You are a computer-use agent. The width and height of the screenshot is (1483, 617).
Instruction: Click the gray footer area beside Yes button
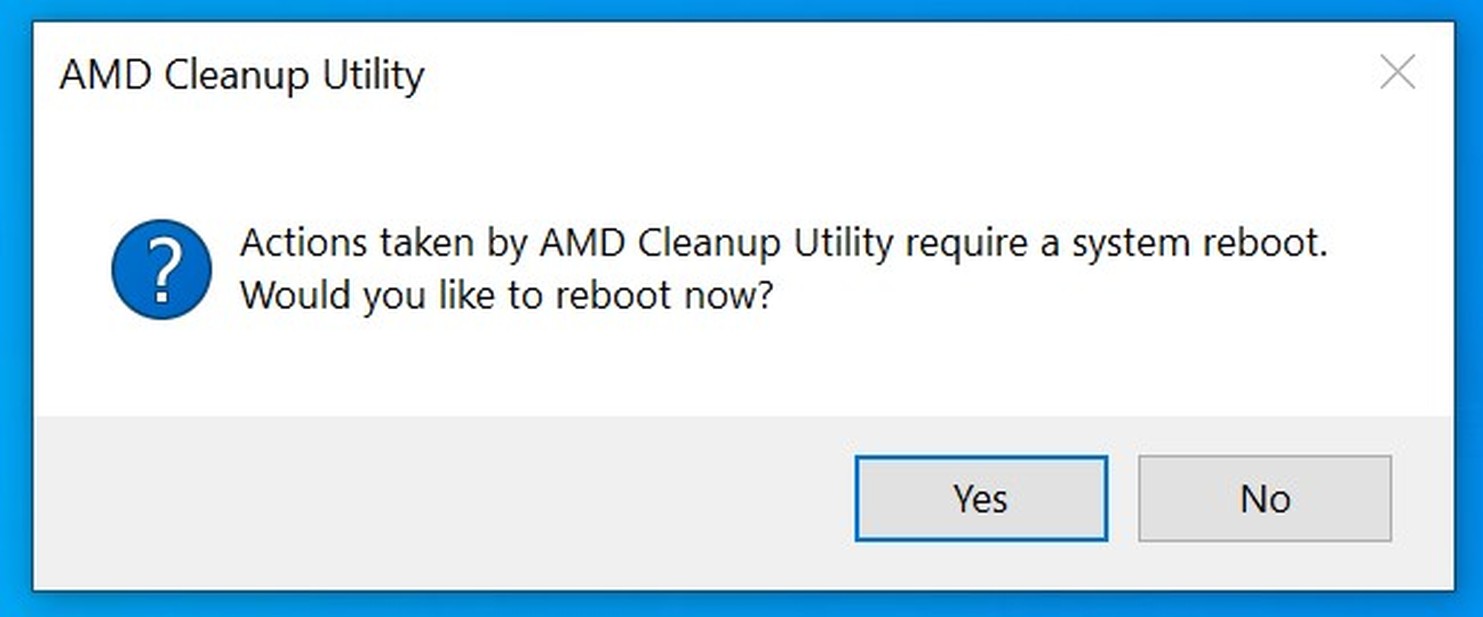coord(440,500)
